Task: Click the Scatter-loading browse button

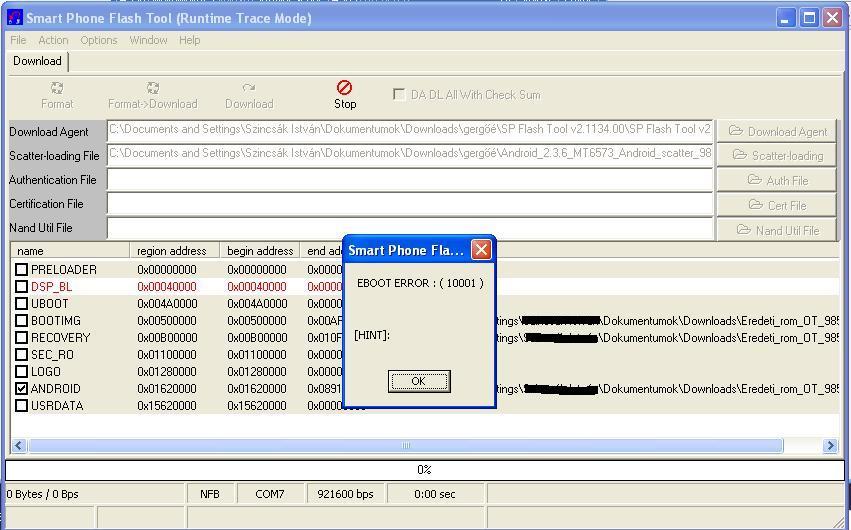Action: (776, 155)
